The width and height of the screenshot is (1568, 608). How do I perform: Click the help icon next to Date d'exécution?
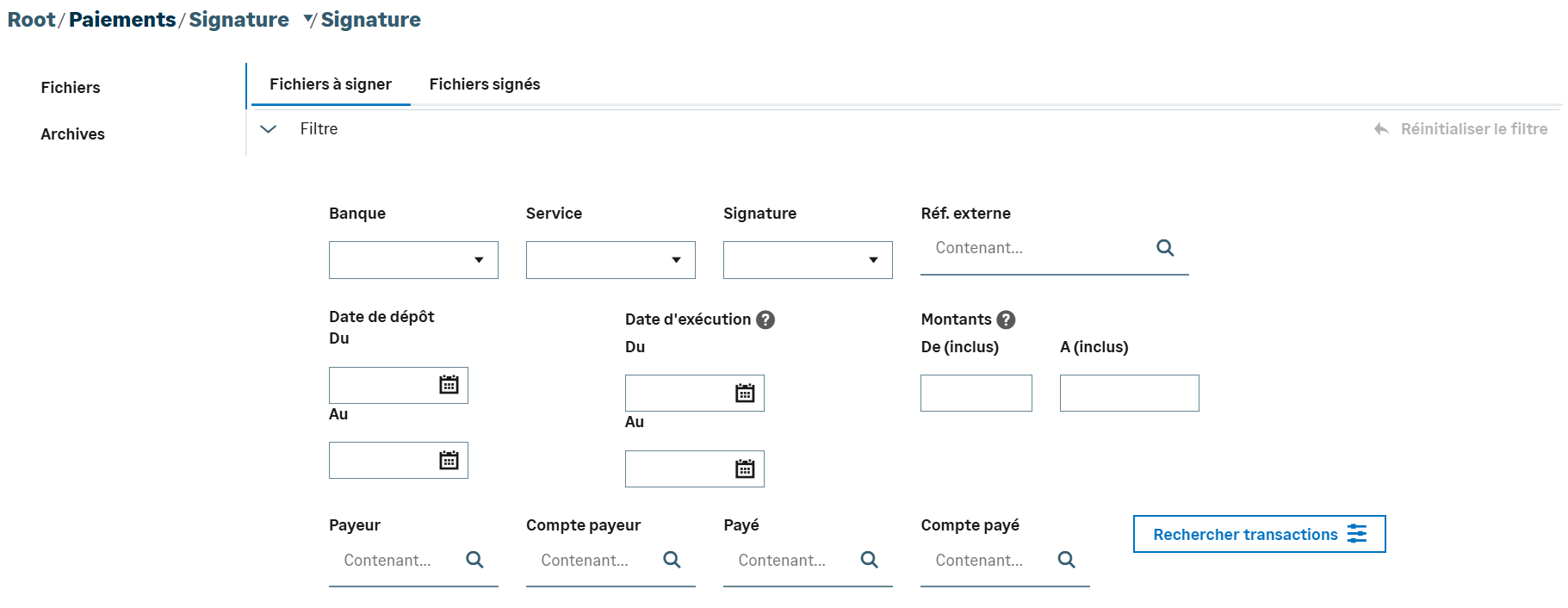pos(765,320)
